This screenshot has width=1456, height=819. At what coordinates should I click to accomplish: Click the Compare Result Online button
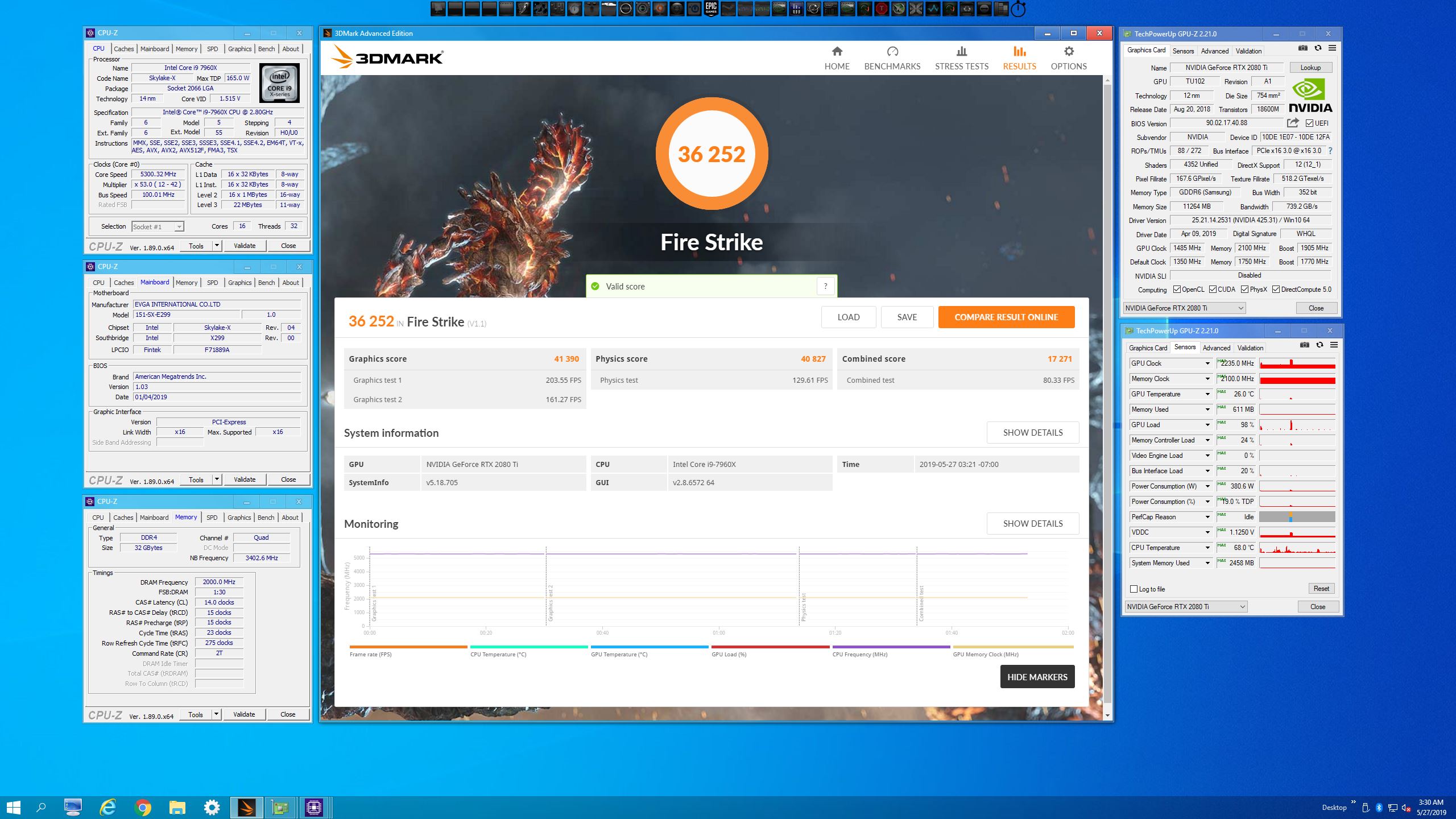point(1006,317)
